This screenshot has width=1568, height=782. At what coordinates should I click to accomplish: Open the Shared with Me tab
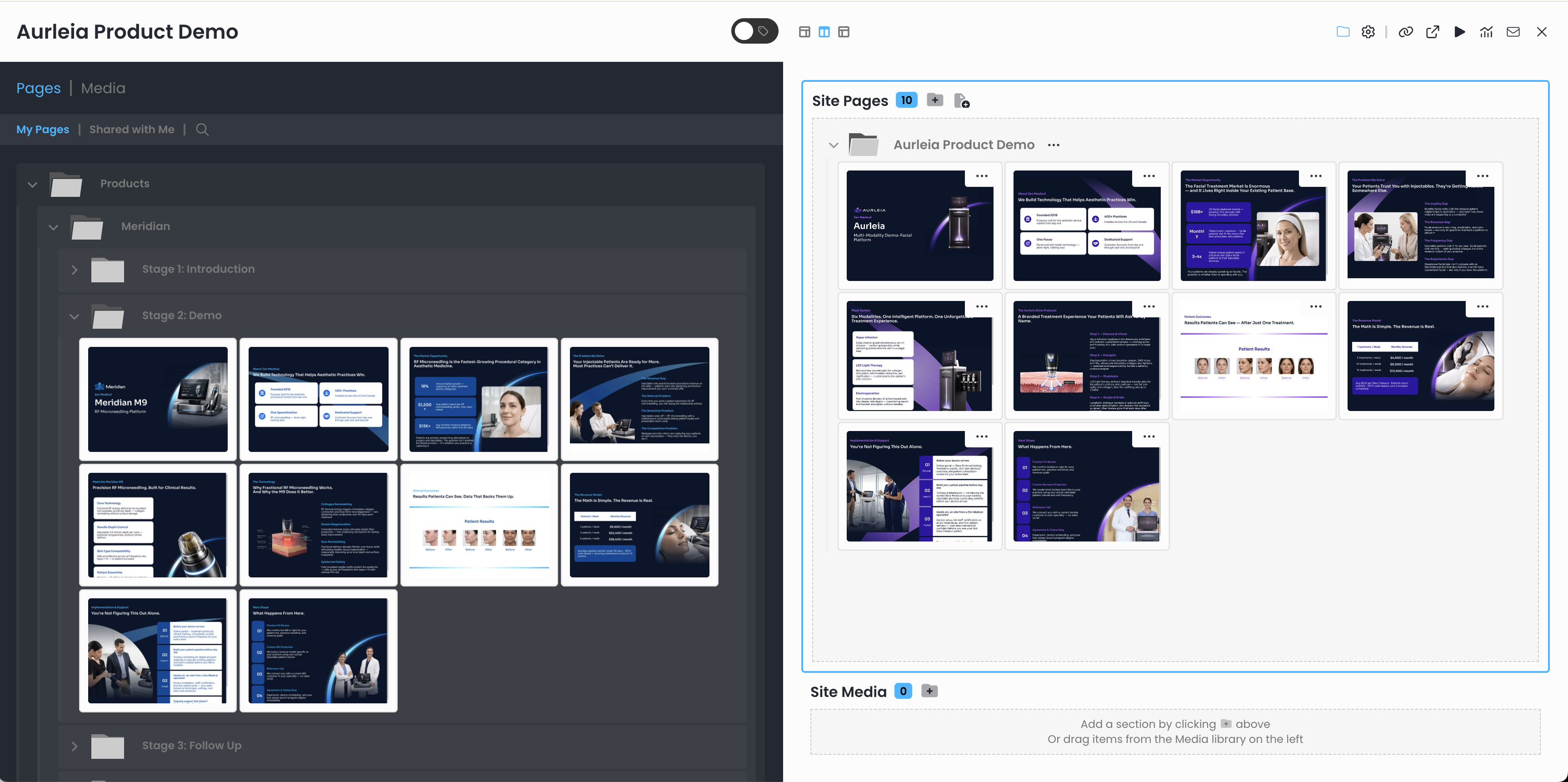[131, 129]
